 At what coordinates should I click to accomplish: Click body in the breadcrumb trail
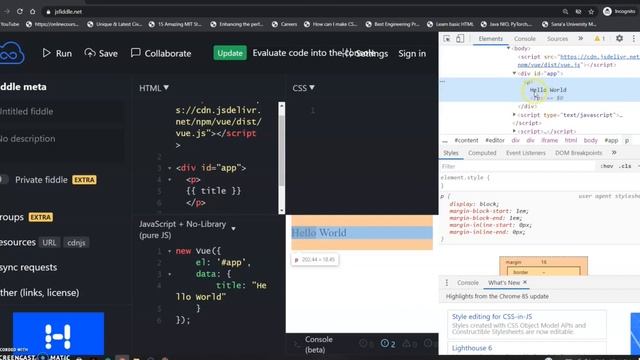(x=591, y=140)
